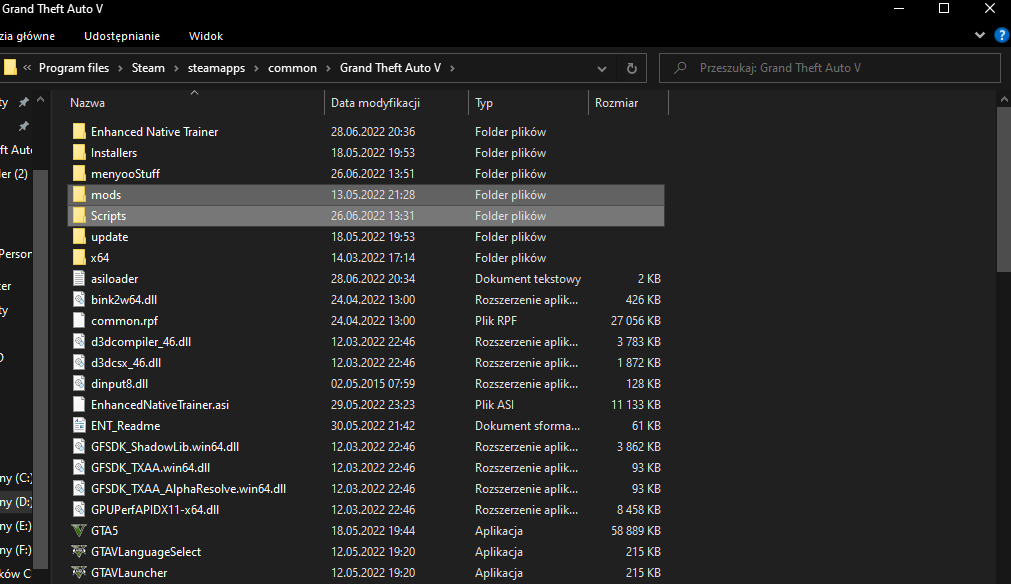This screenshot has height=584, width=1011.
Task: Navigate to common in the path
Action: [292, 68]
